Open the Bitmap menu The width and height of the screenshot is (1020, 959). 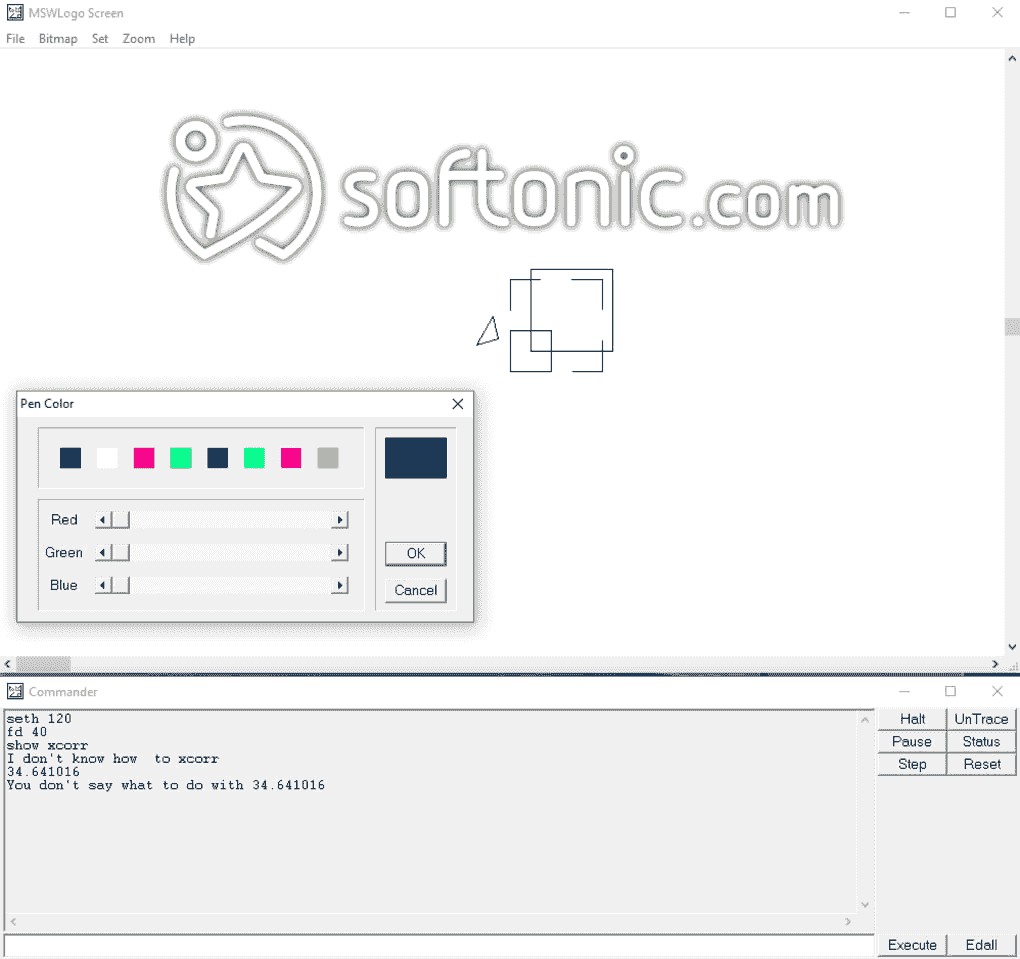[x=58, y=38]
